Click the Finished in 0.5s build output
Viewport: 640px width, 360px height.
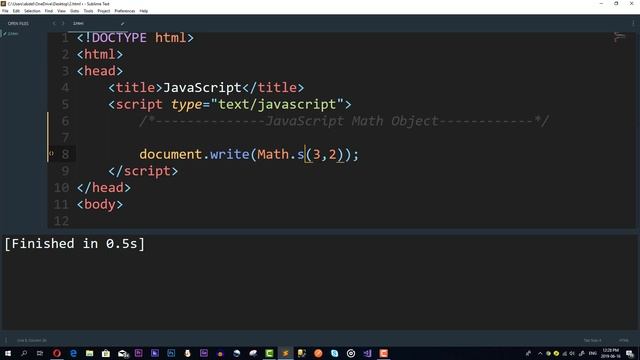coord(74,244)
